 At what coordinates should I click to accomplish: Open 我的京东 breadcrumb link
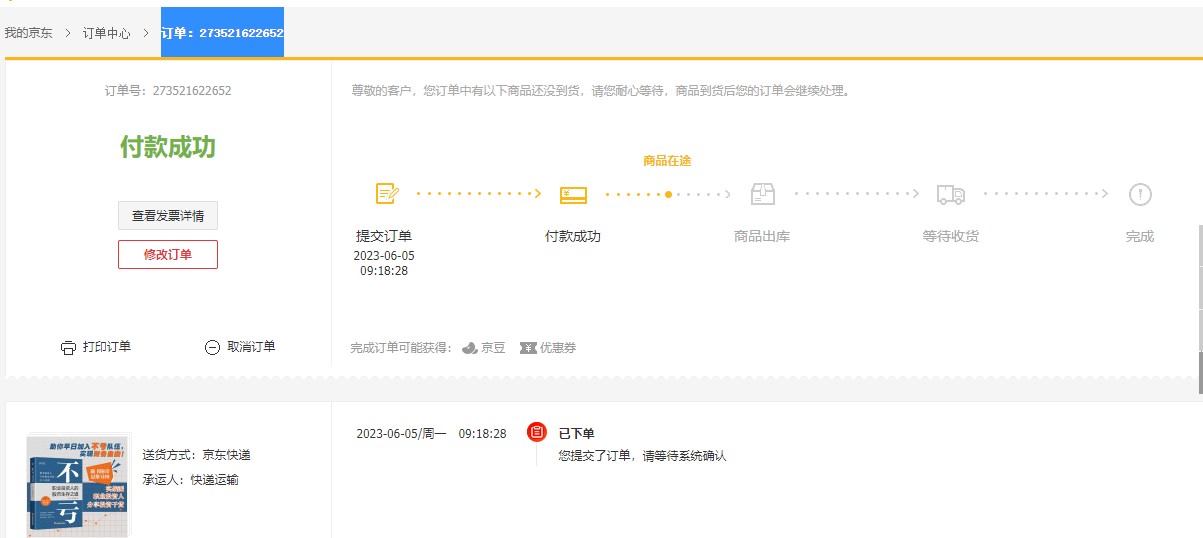click(x=29, y=33)
